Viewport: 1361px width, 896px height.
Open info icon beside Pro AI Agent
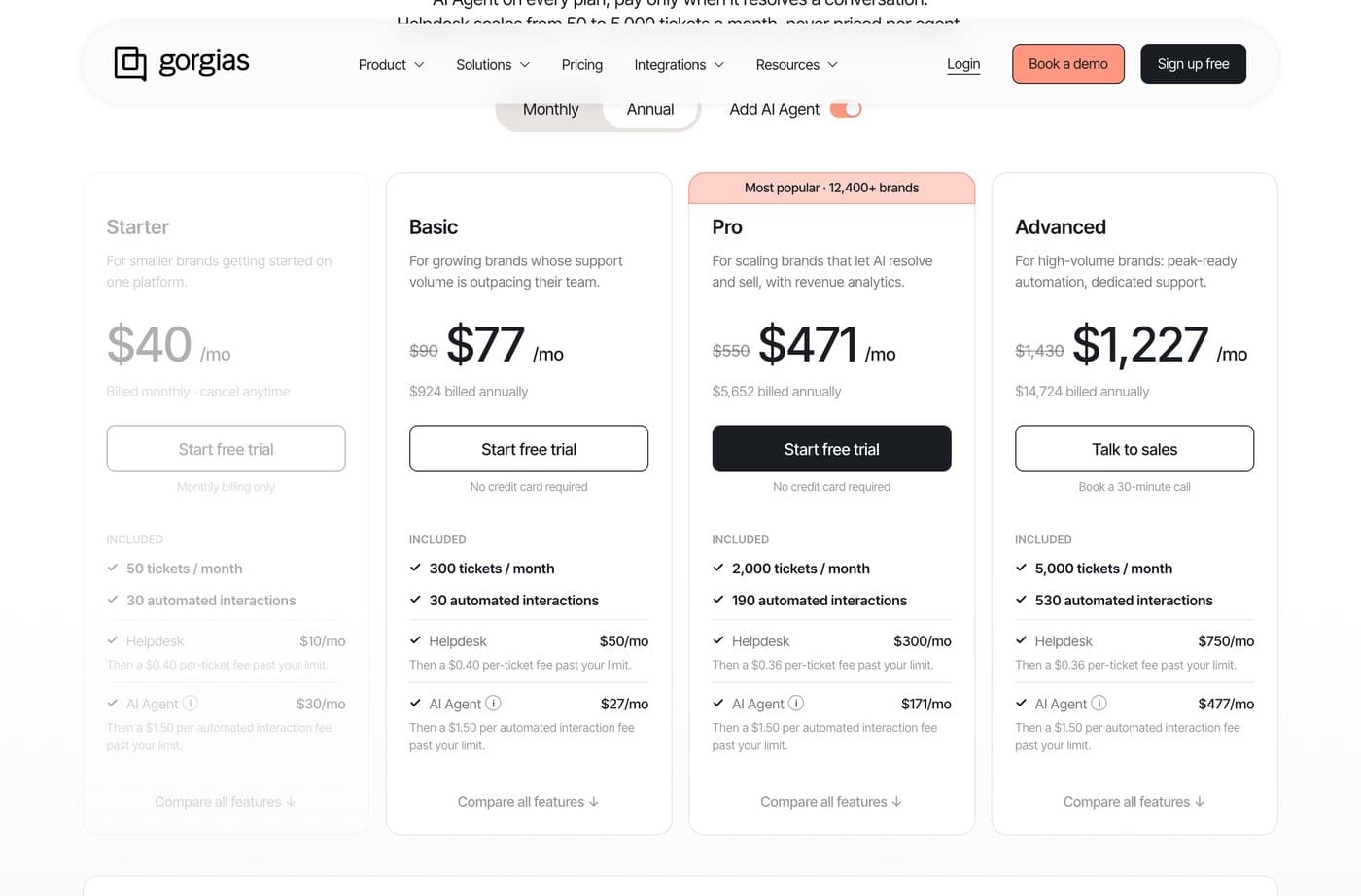[x=796, y=703]
